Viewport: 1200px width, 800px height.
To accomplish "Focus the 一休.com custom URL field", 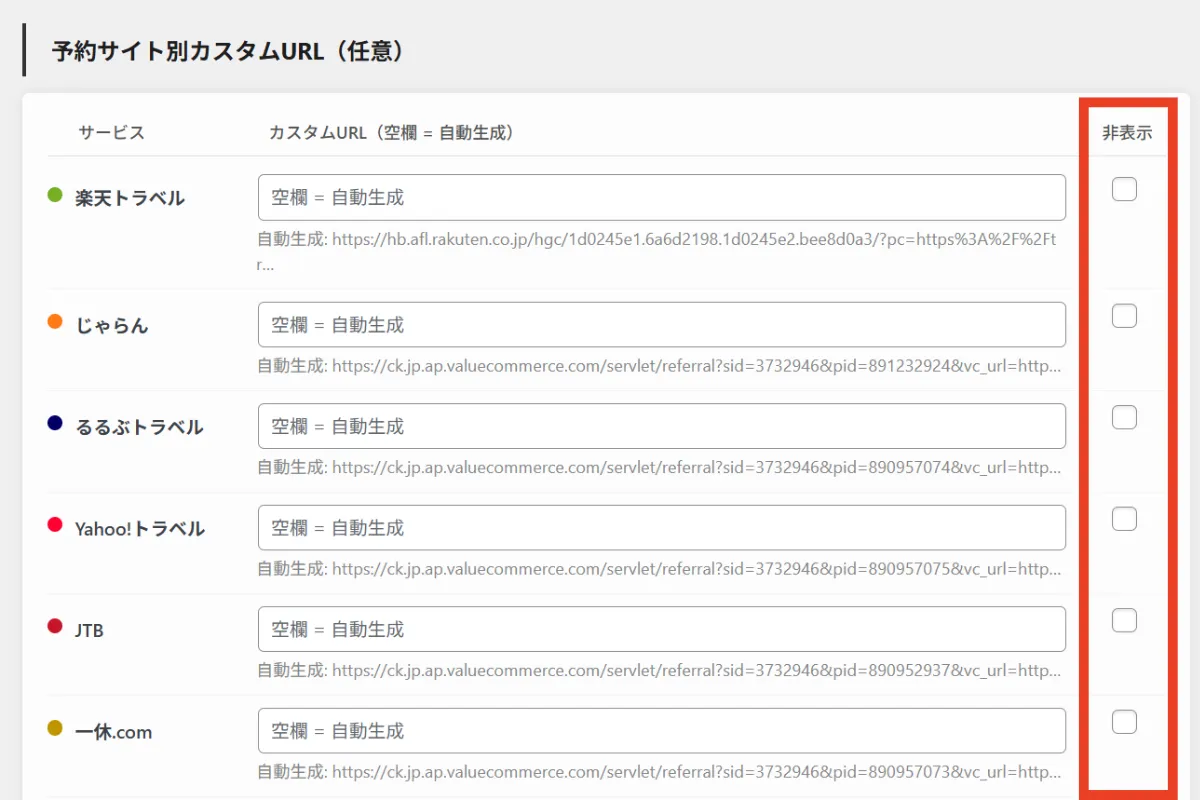I will tap(662, 731).
